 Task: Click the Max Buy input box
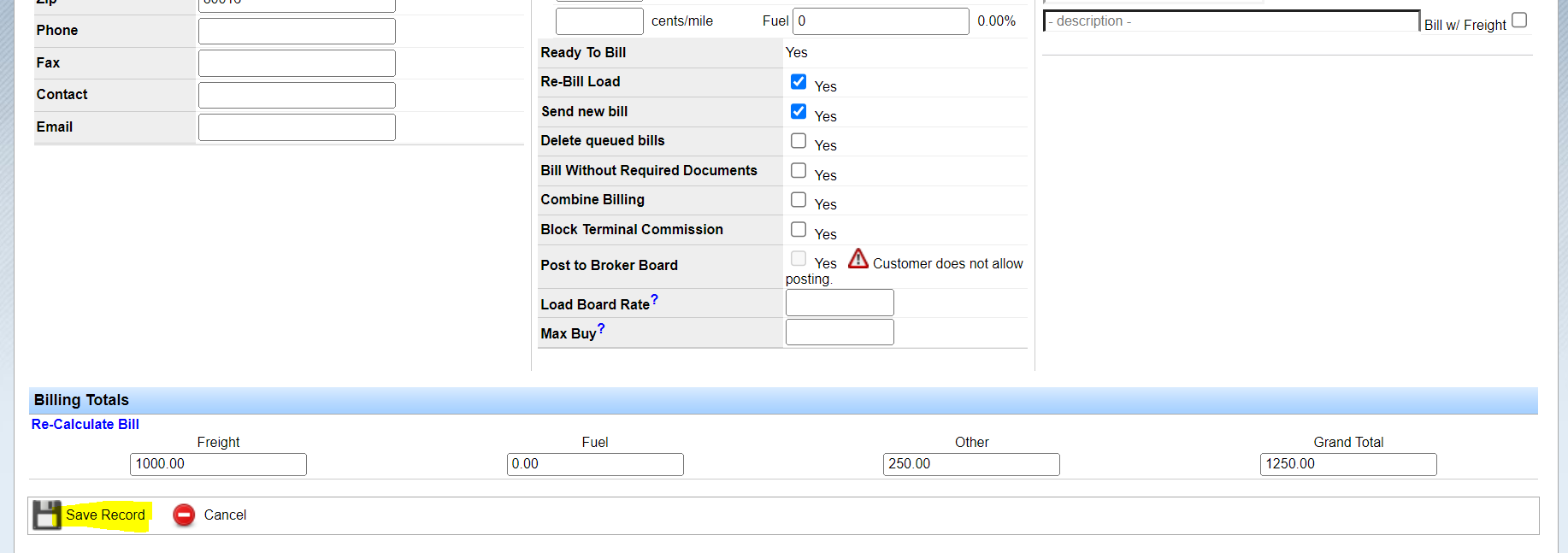pos(840,332)
